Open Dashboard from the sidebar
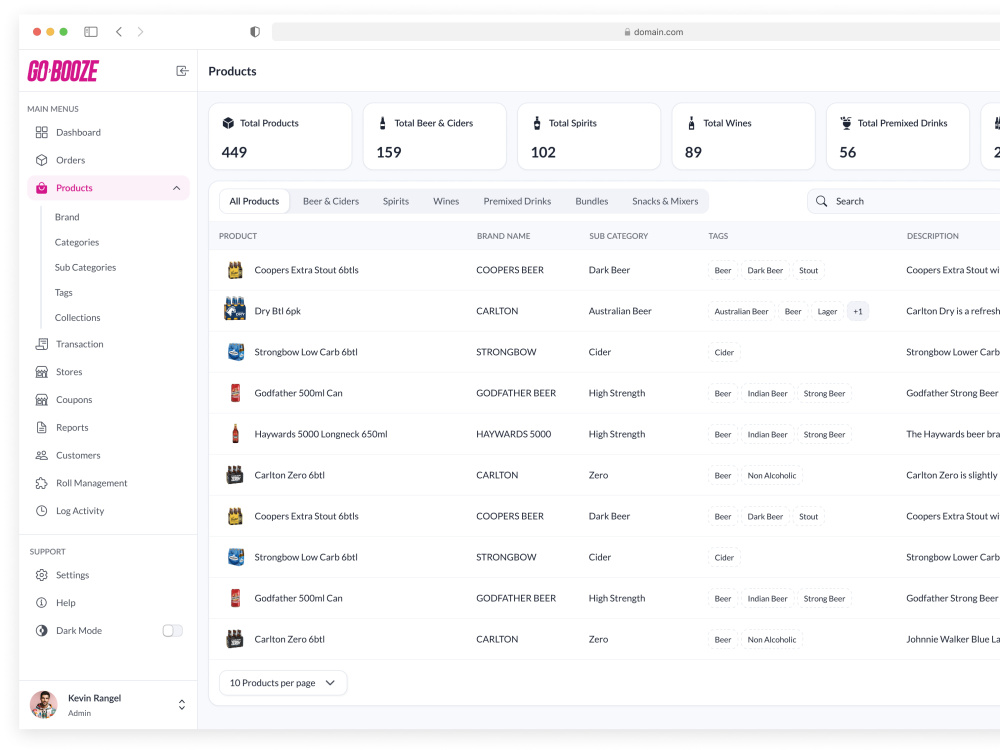The image size is (1000, 750). [78, 132]
